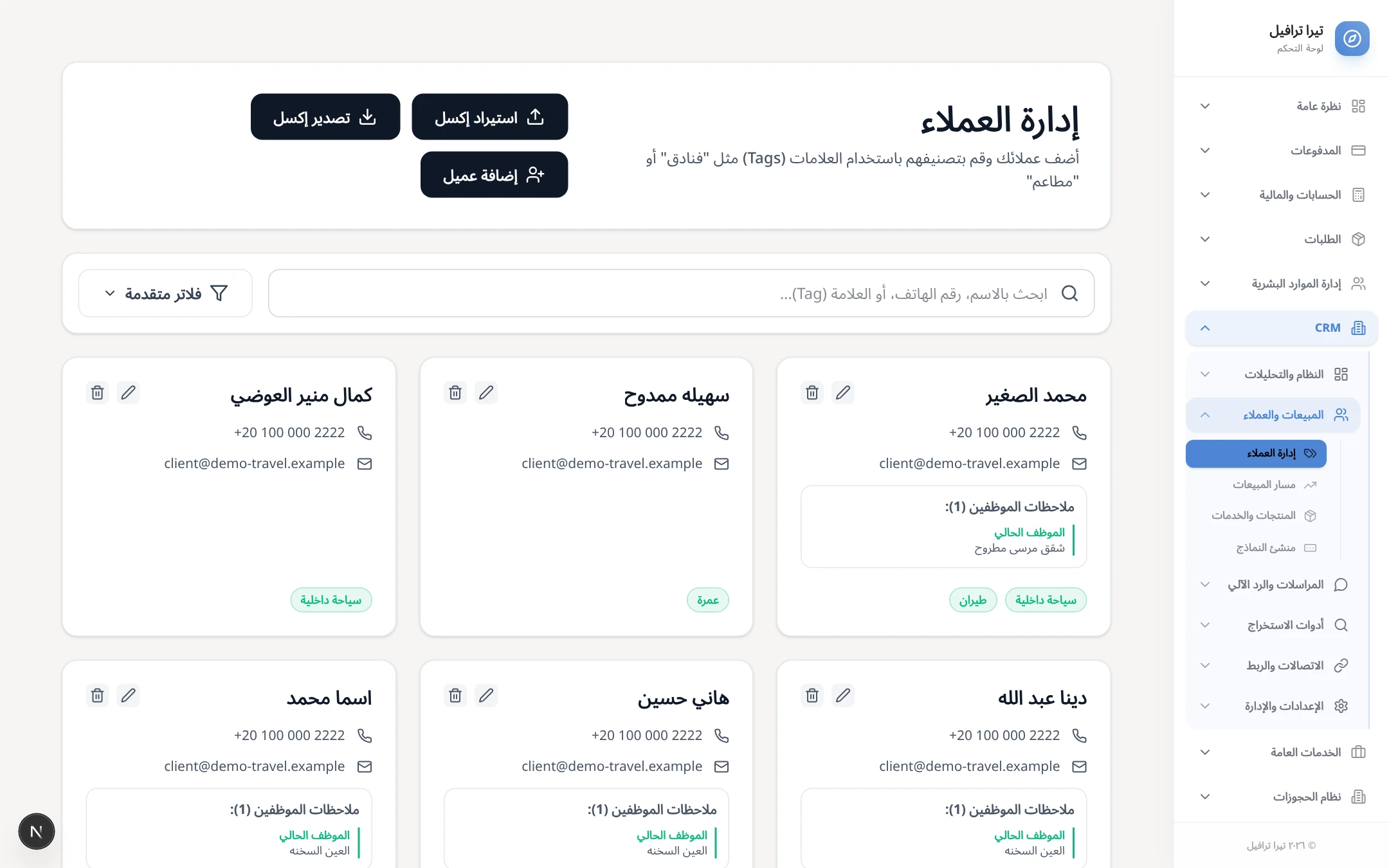Open المنتجات والخدمات menu item
The height and width of the screenshot is (868, 1389).
1256,516
